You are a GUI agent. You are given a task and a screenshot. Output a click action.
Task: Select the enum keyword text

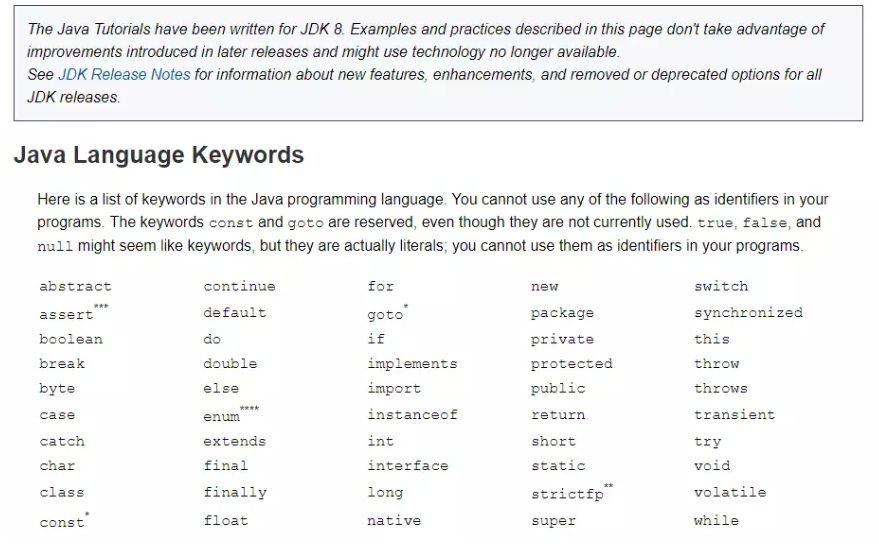pos(221,416)
